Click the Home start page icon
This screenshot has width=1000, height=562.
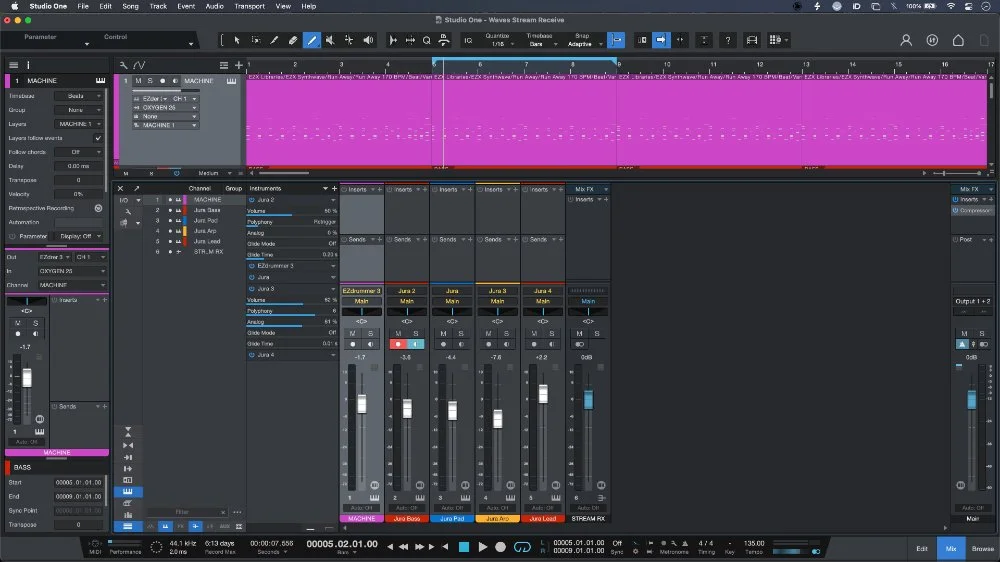point(958,40)
